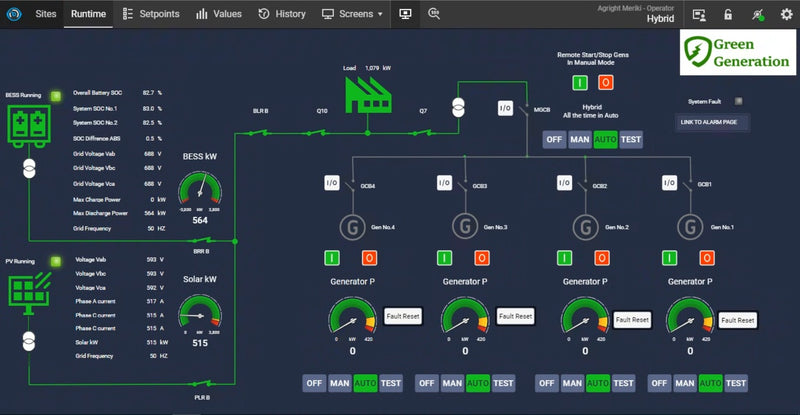Screen dimensions: 800x415
Task: Open the Sites tab
Action: pyautogui.click(x=45, y=14)
